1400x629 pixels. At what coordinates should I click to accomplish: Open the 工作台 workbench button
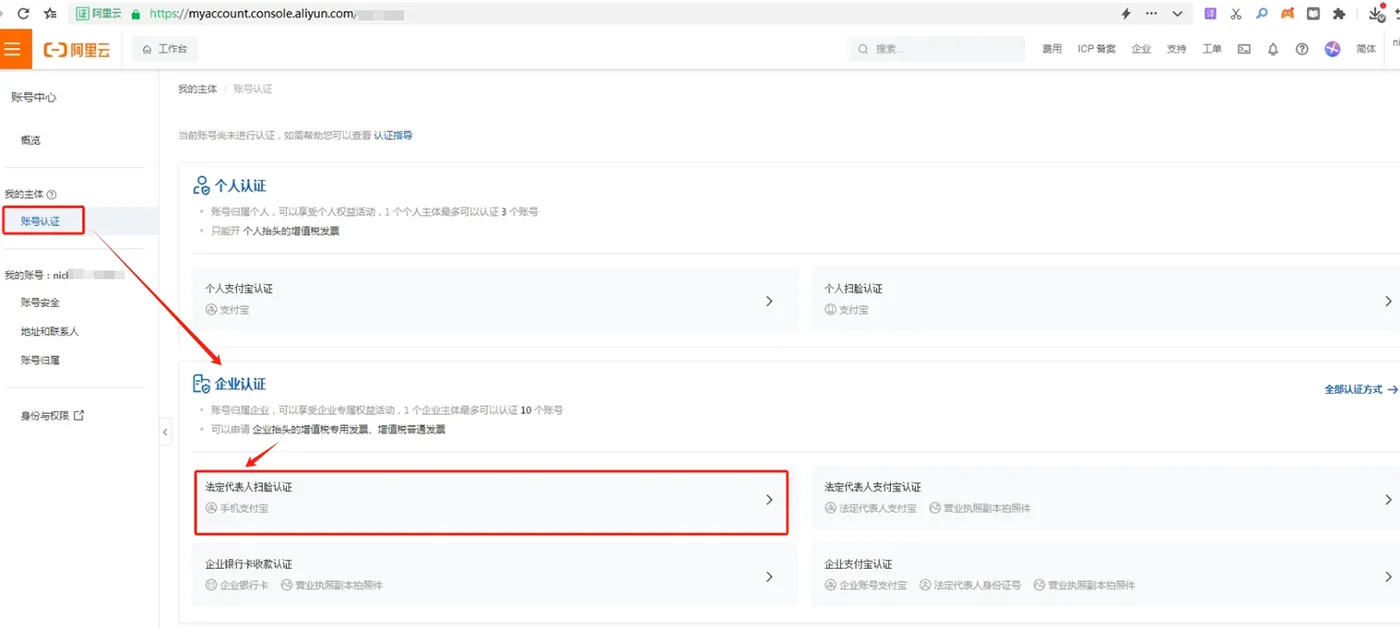[x=165, y=49]
